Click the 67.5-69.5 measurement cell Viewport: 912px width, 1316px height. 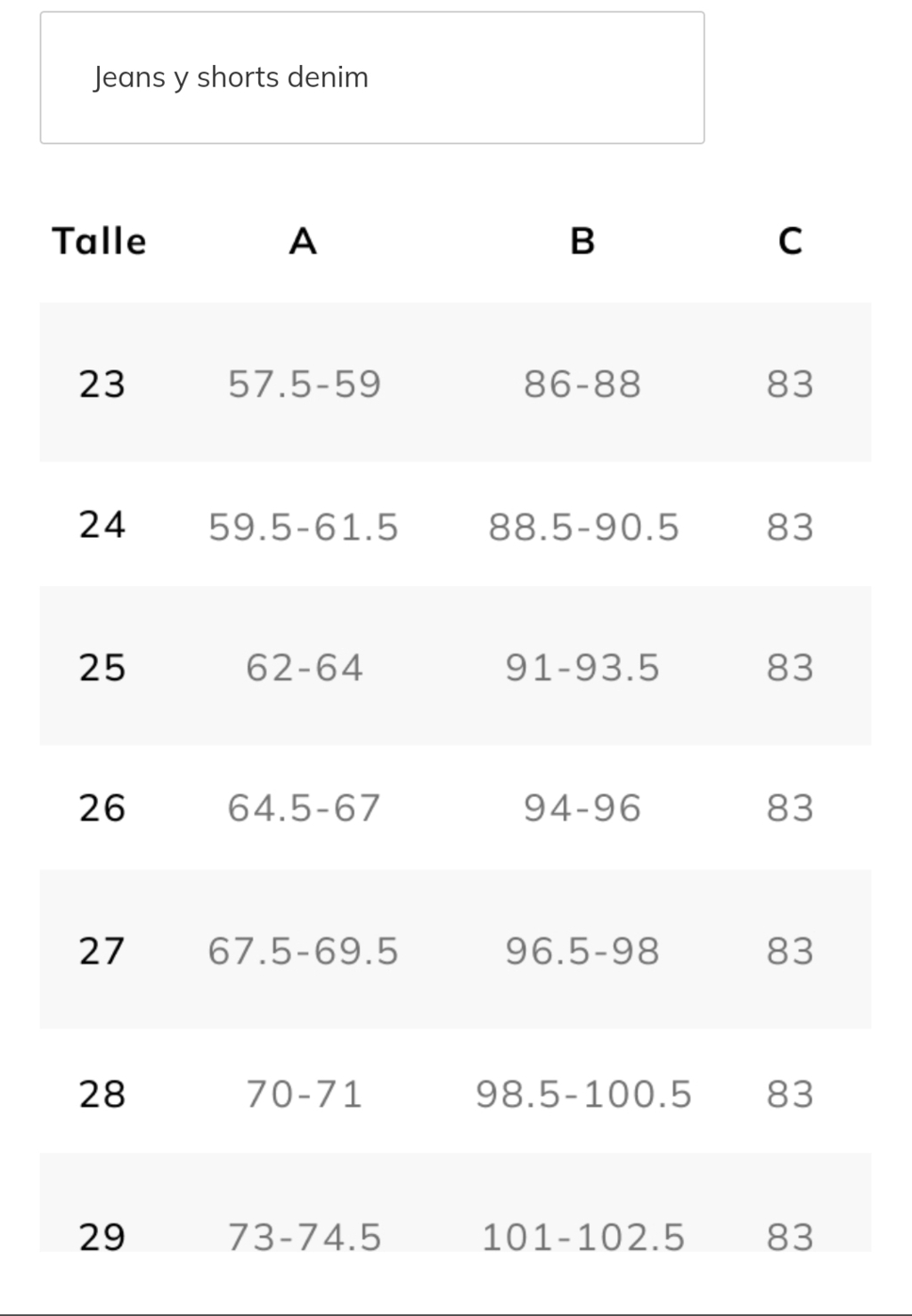(x=304, y=951)
